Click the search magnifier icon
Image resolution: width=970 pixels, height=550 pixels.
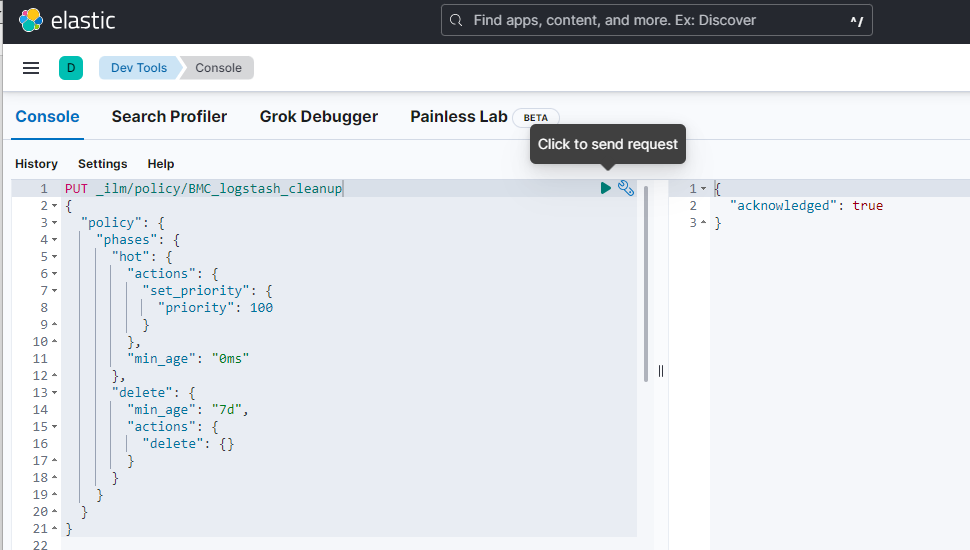click(x=456, y=20)
